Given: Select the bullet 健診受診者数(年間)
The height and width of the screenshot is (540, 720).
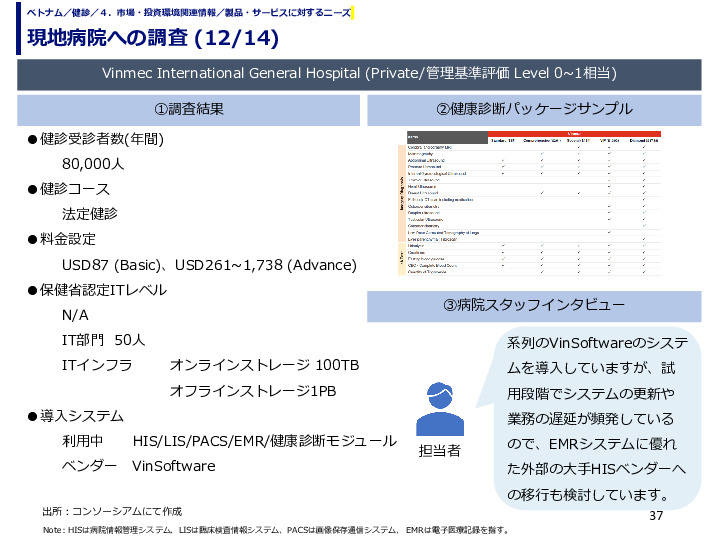Looking at the screenshot, I should [x=96, y=139].
